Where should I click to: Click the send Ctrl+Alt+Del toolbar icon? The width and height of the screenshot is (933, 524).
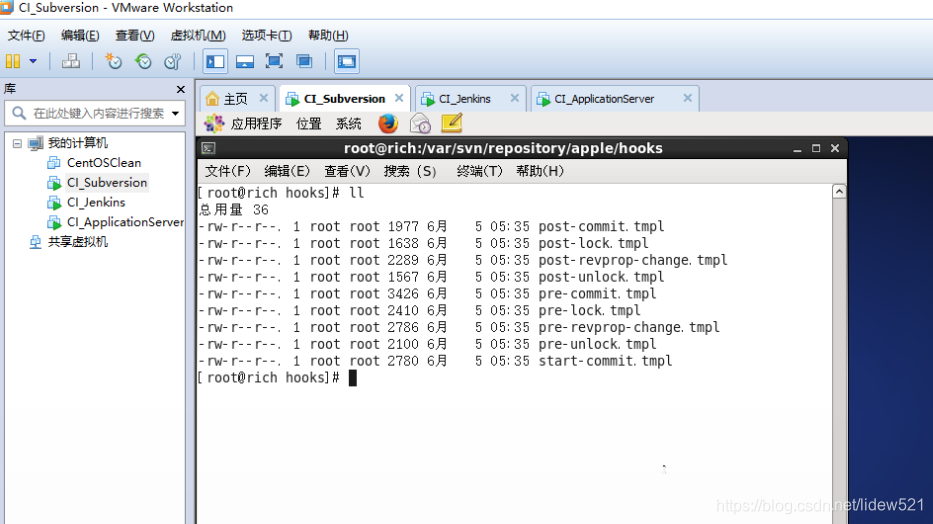(71, 61)
